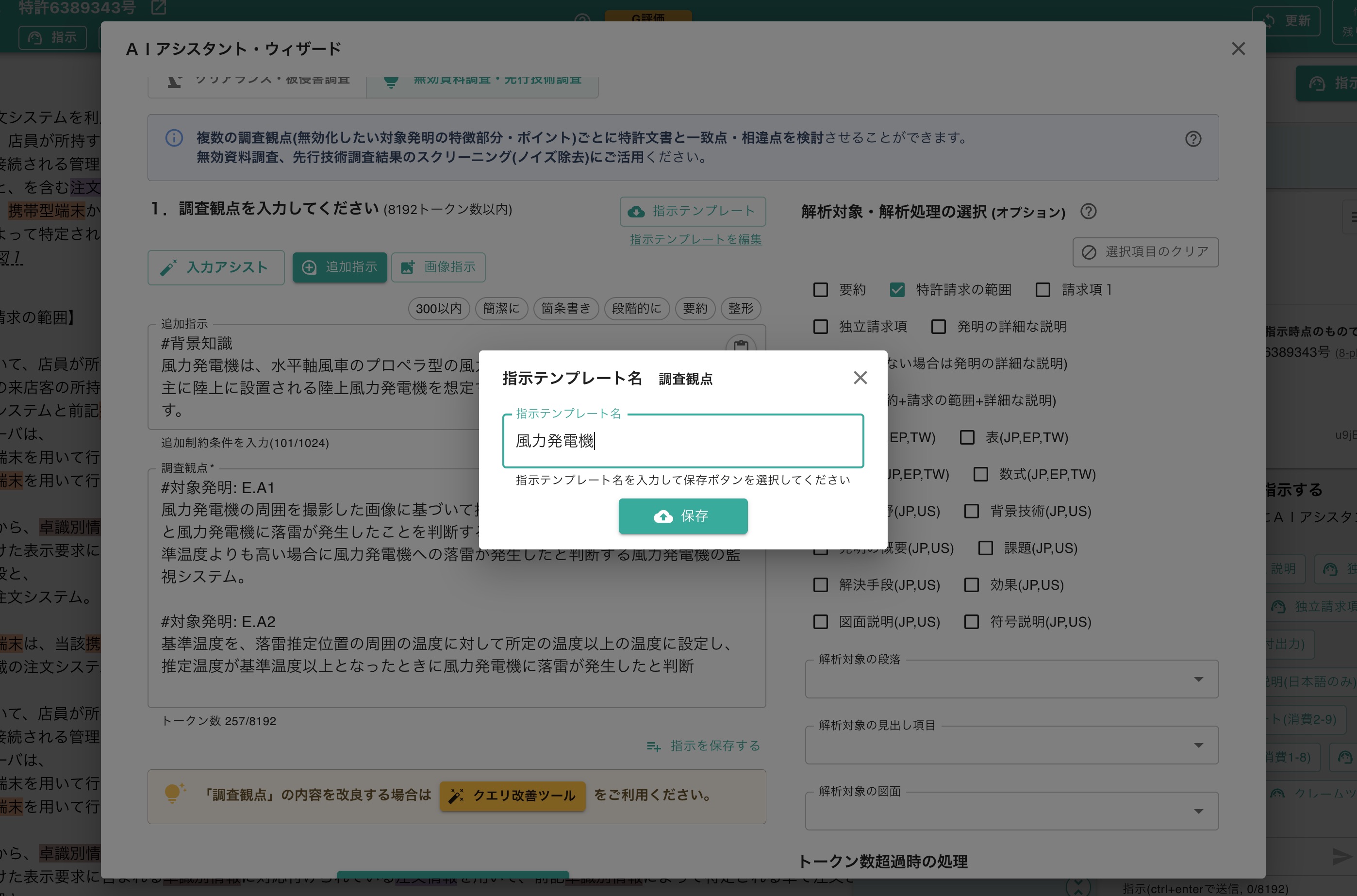Screen dimensions: 1357x896
Task: Apply the 箇条書き chip
Action: point(565,309)
